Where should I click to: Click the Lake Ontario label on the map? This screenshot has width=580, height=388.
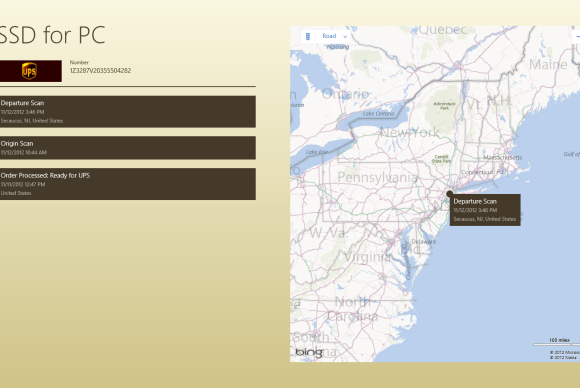378,114
